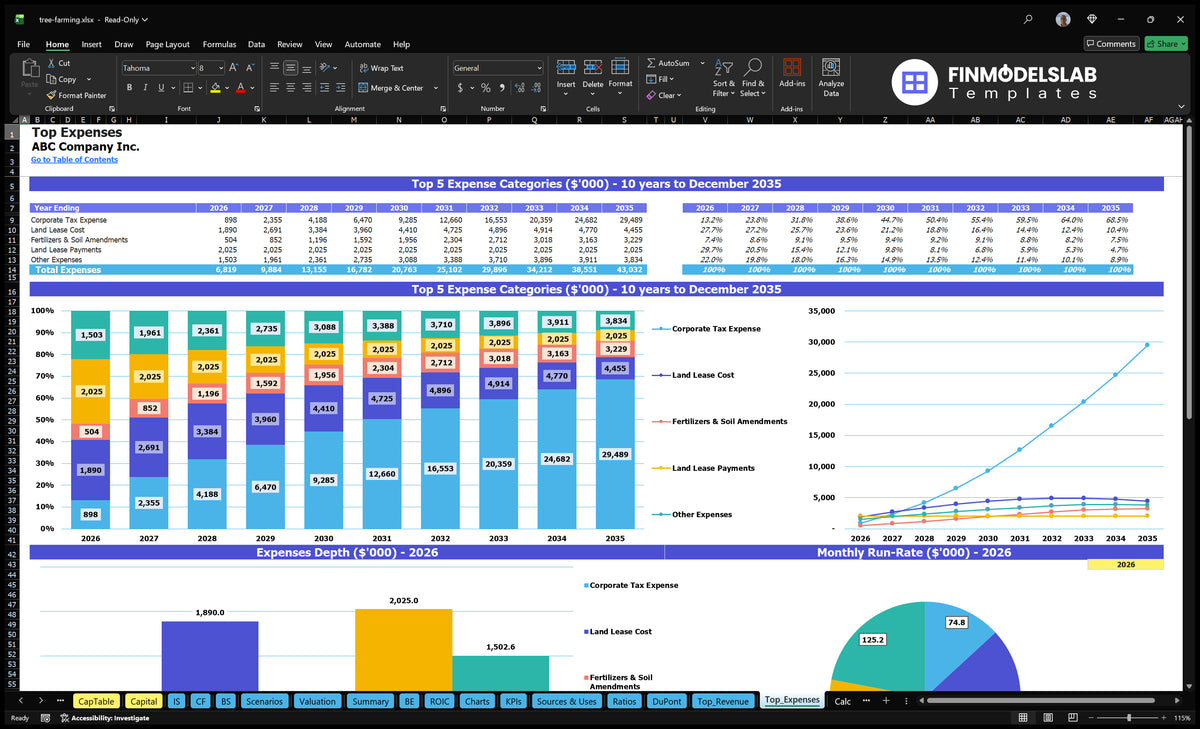Decrease font size with the smaller A icon
Viewport: 1200px width, 729px height.
tap(250, 68)
